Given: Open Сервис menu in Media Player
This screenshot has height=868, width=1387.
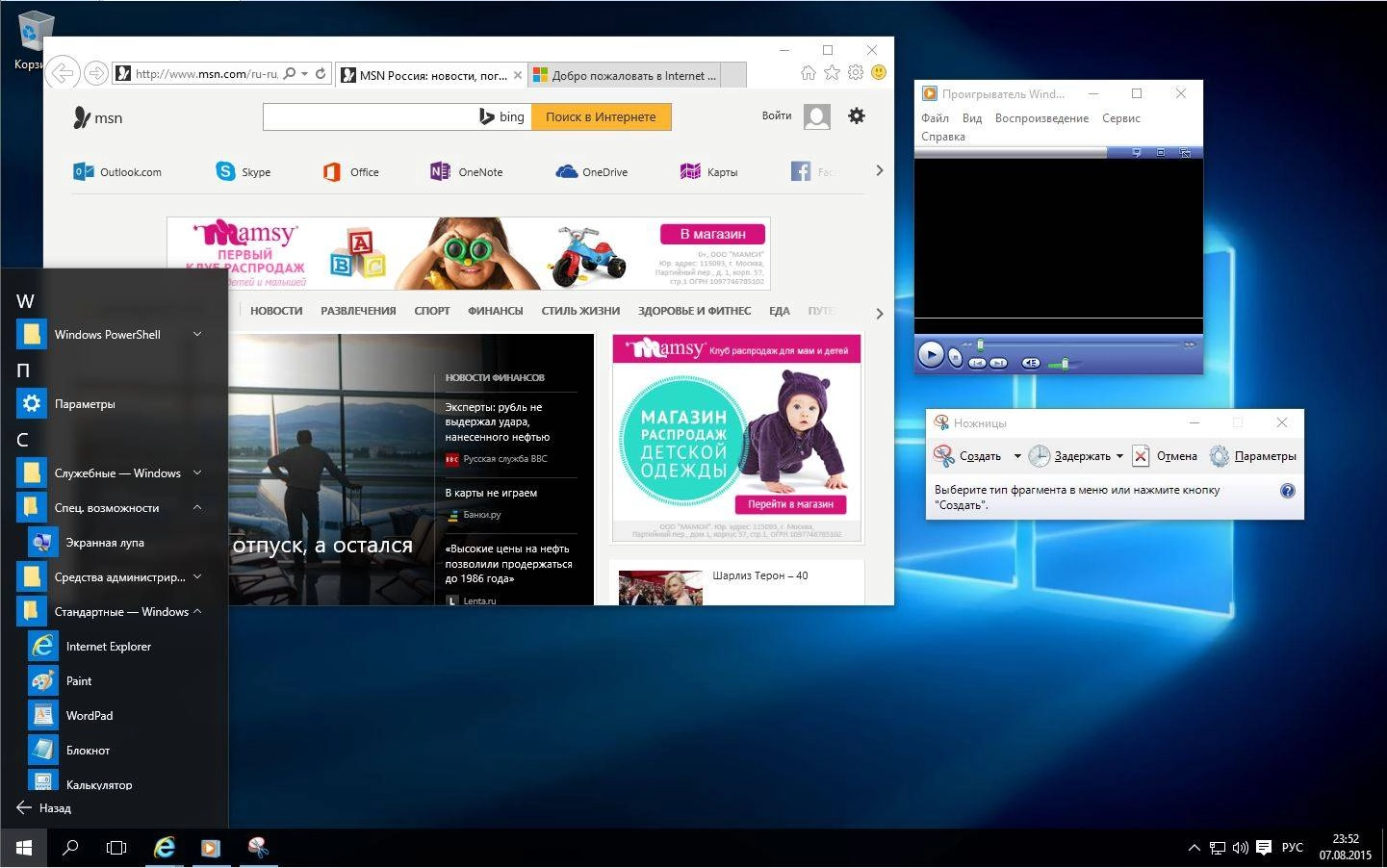Looking at the screenshot, I should 1121,118.
